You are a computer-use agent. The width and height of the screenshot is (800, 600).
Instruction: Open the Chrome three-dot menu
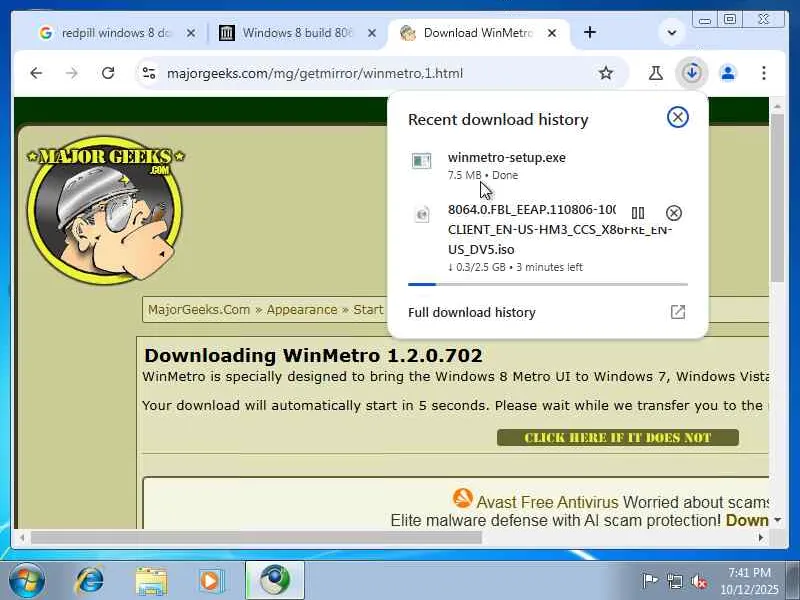point(764,73)
